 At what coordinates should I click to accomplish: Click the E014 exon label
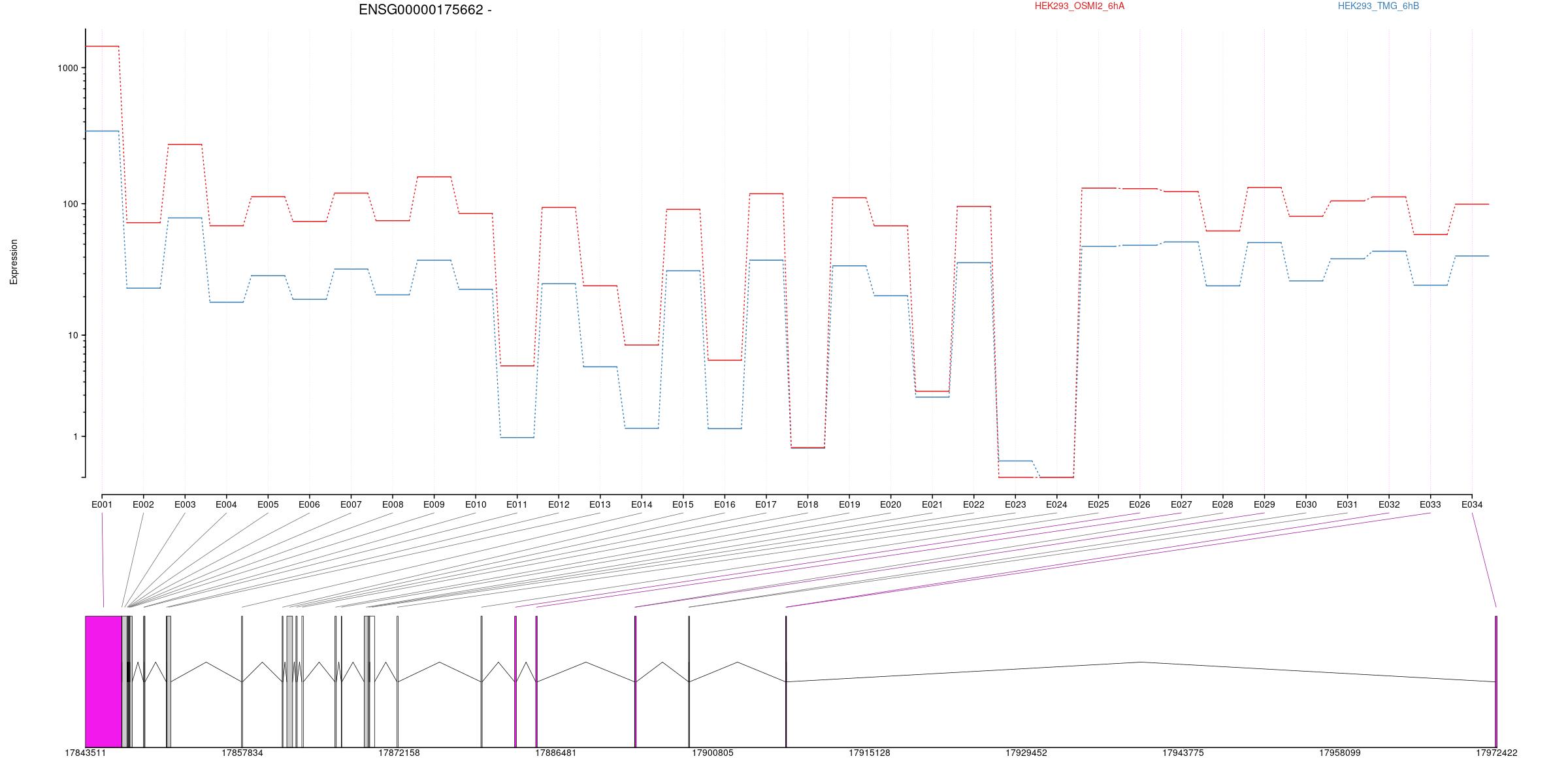(642, 504)
